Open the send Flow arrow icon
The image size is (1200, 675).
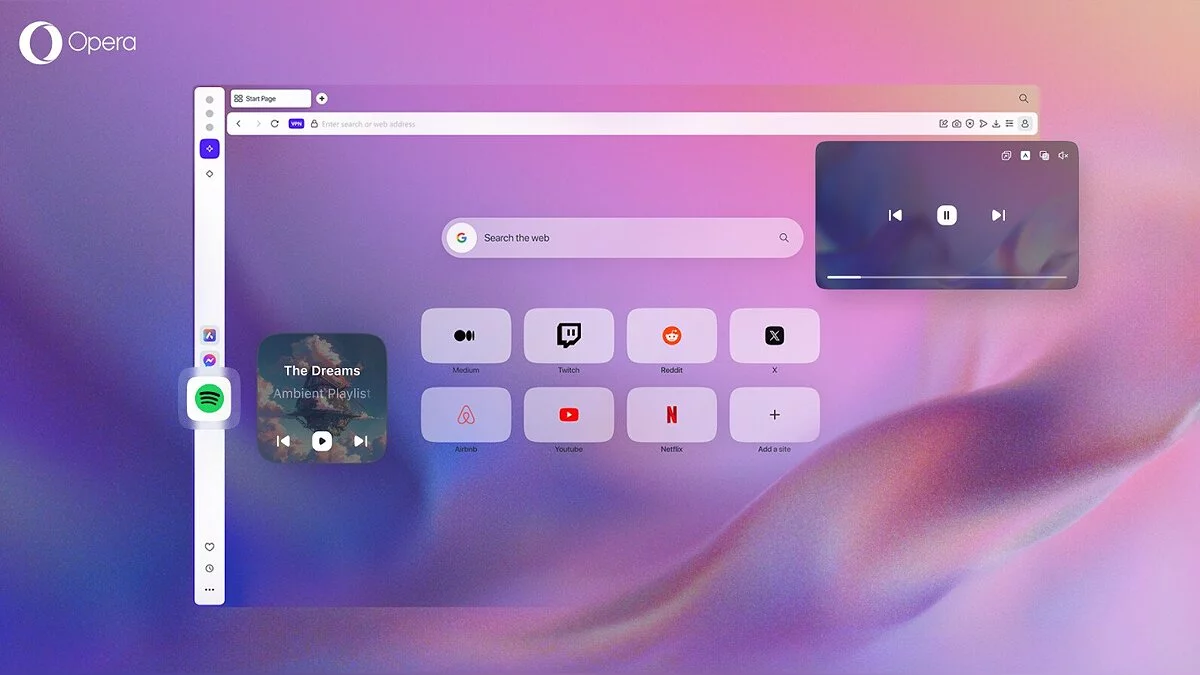(x=983, y=124)
